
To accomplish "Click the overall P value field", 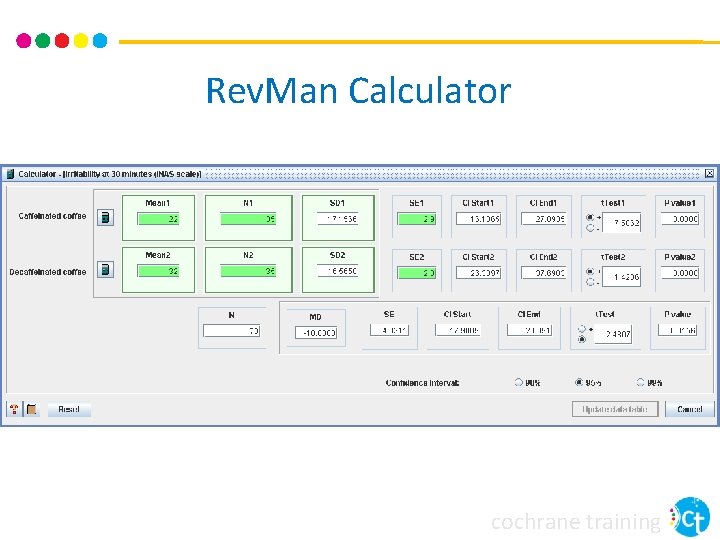I will click(678, 330).
